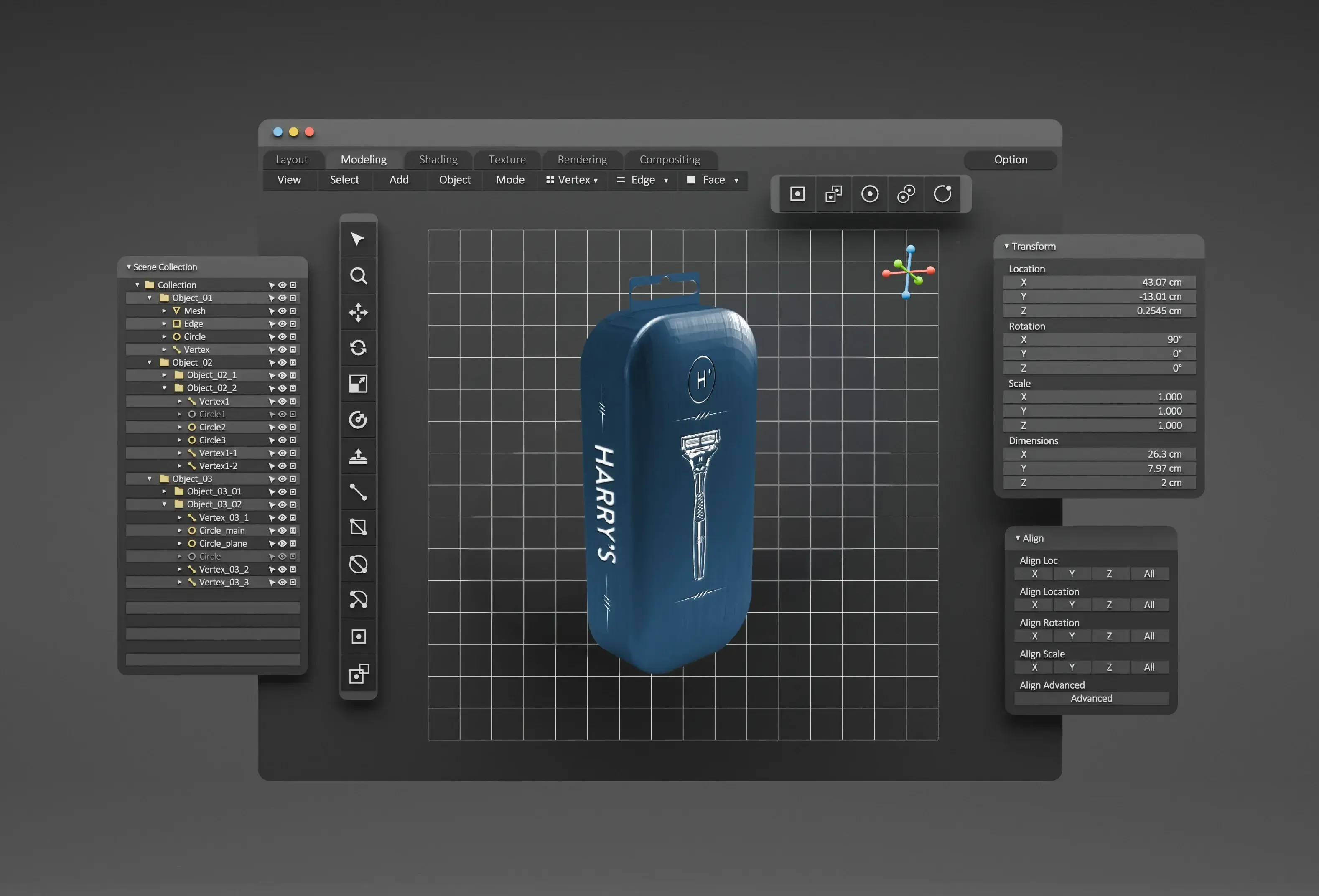Expand the Object_02_1 tree node
The height and width of the screenshot is (896, 1319).
(164, 375)
